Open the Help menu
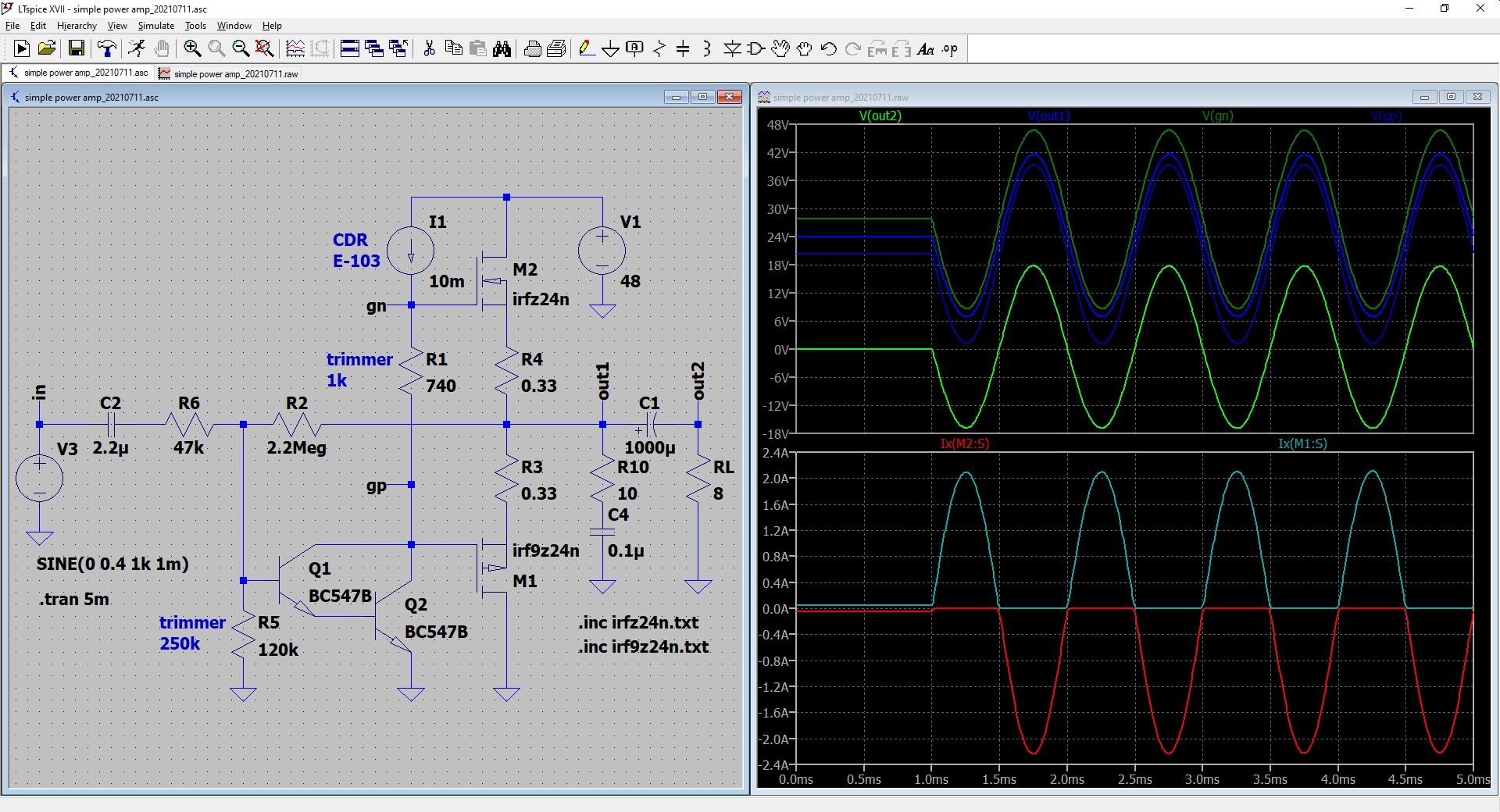Image resolution: width=1500 pixels, height=812 pixels. click(x=272, y=26)
